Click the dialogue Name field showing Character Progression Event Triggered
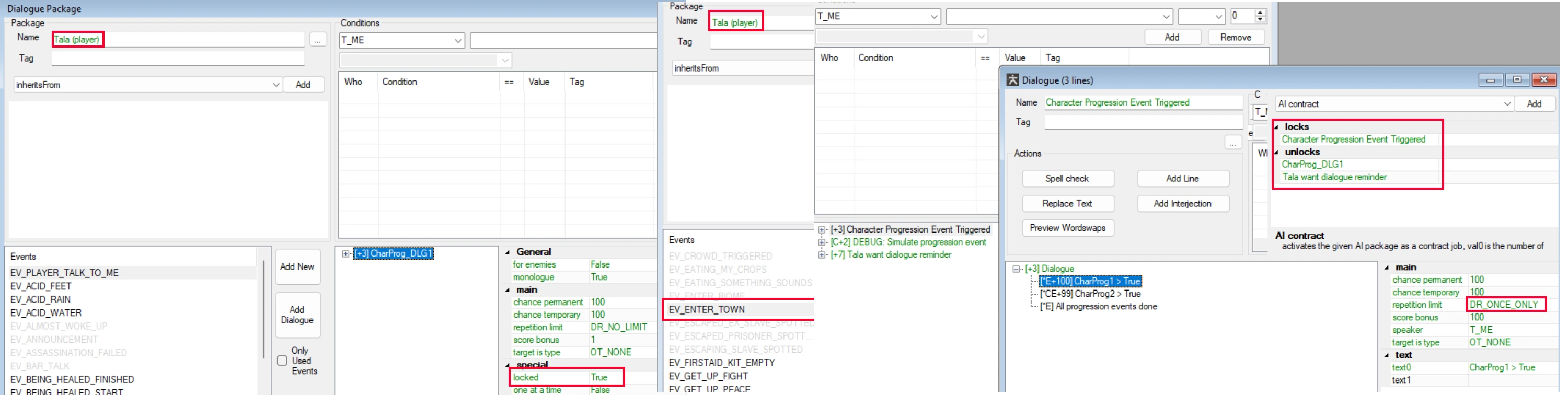Screen dimensions: 1568x395 pyautogui.click(x=1143, y=103)
